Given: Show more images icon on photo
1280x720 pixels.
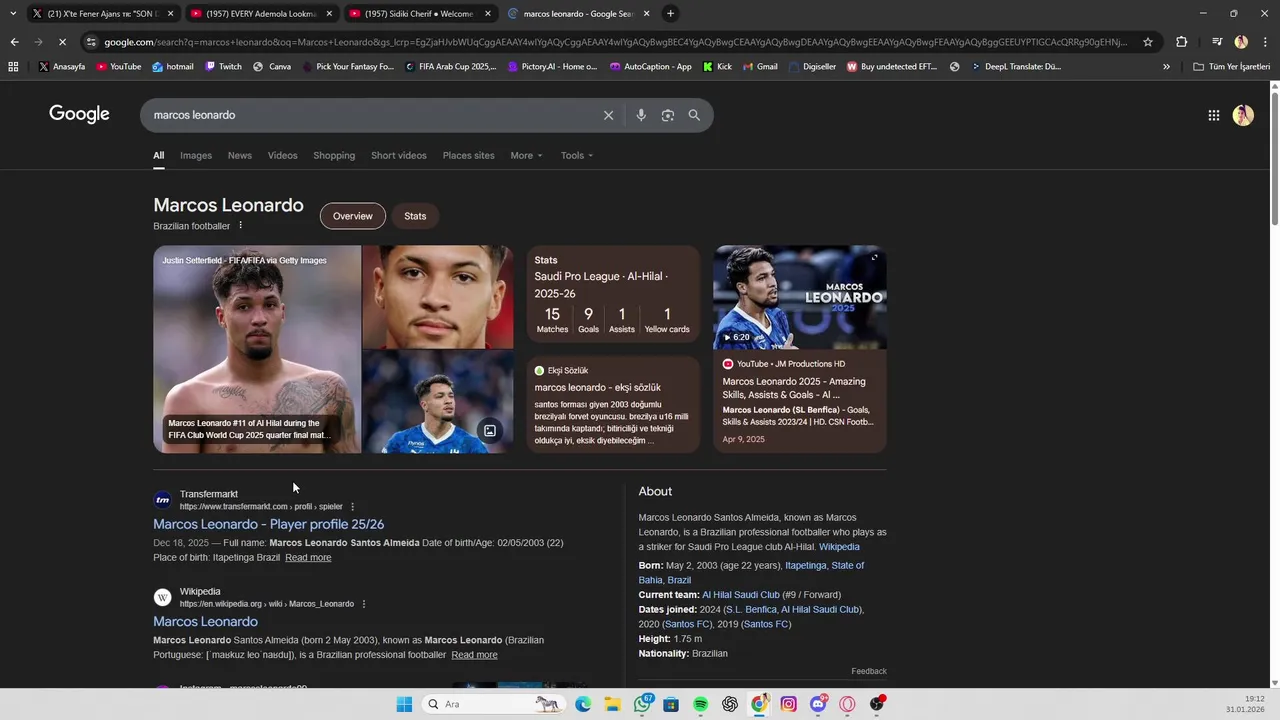Looking at the screenshot, I should coord(490,431).
